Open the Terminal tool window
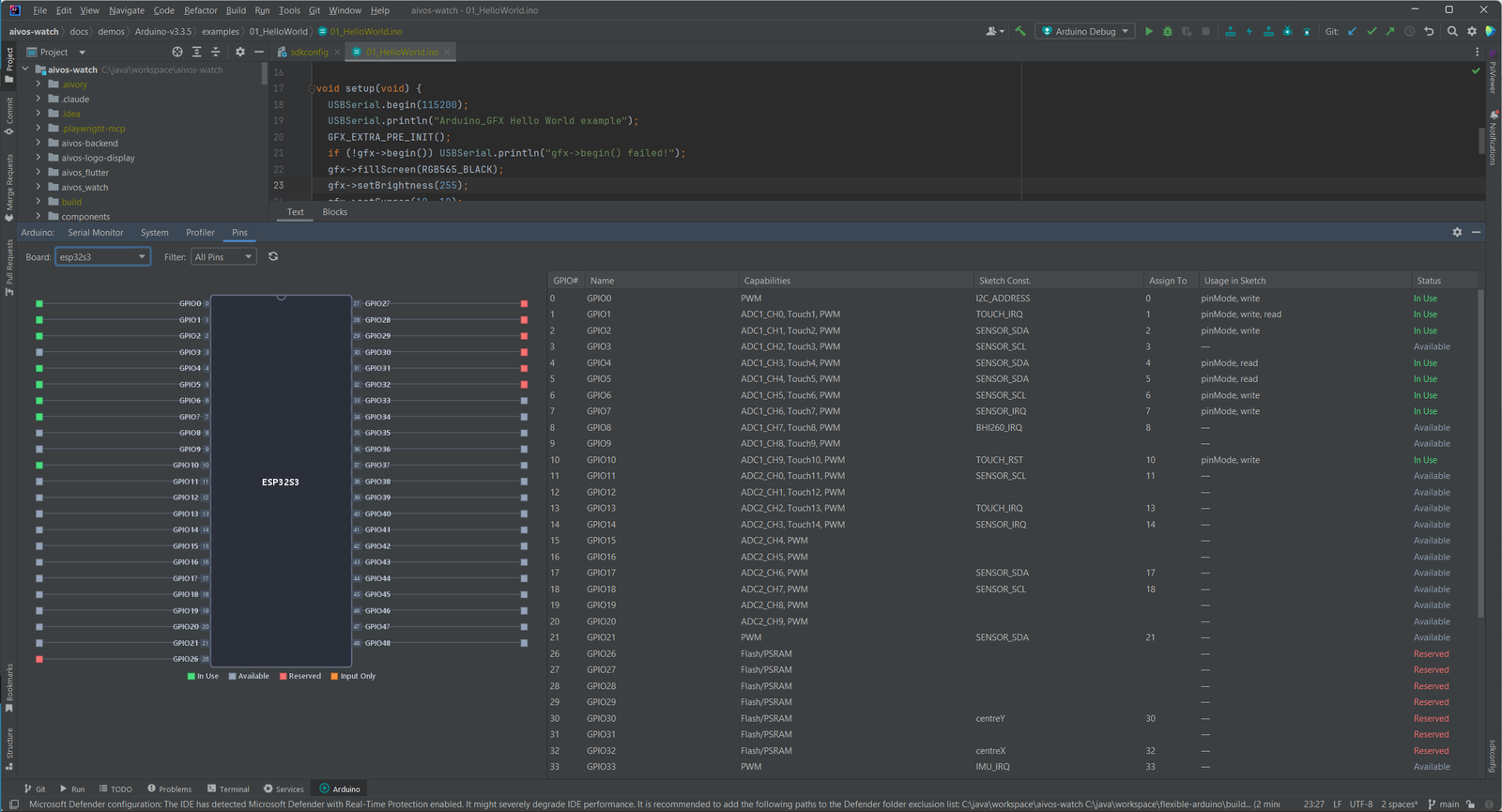Viewport: 1502px width, 812px height. 228,789
